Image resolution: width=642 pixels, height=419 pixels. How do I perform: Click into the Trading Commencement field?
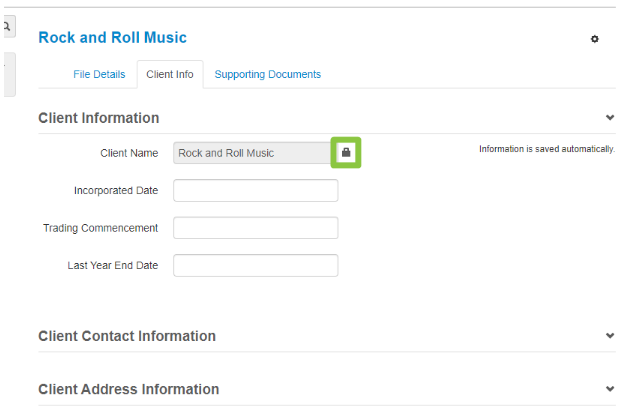255,228
